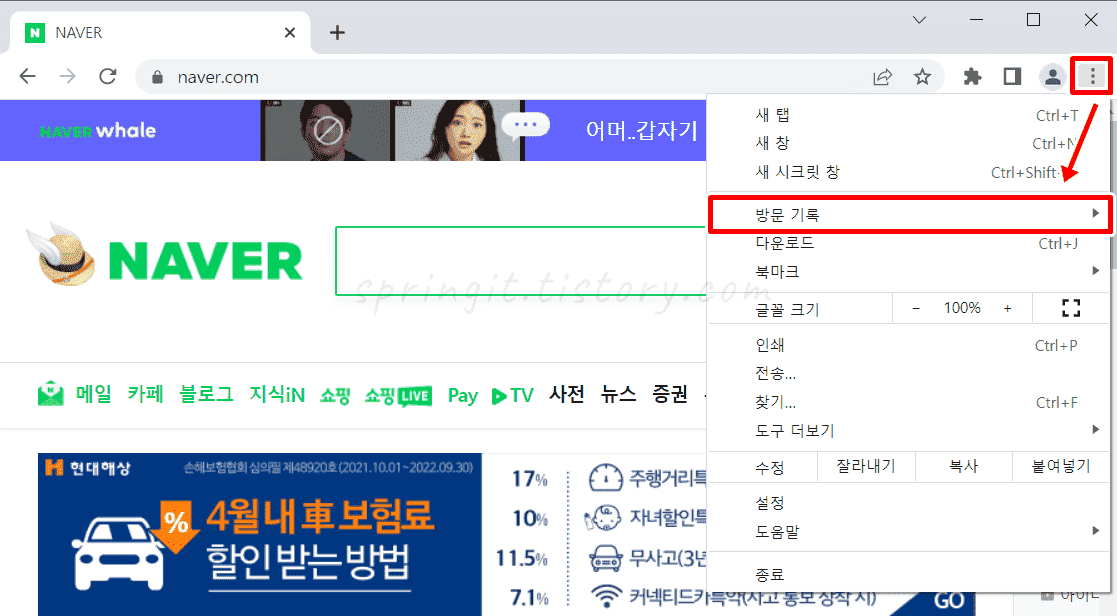This screenshot has height=616, width=1117.
Task: Select 찾기... menu item
Action: [x=908, y=402]
